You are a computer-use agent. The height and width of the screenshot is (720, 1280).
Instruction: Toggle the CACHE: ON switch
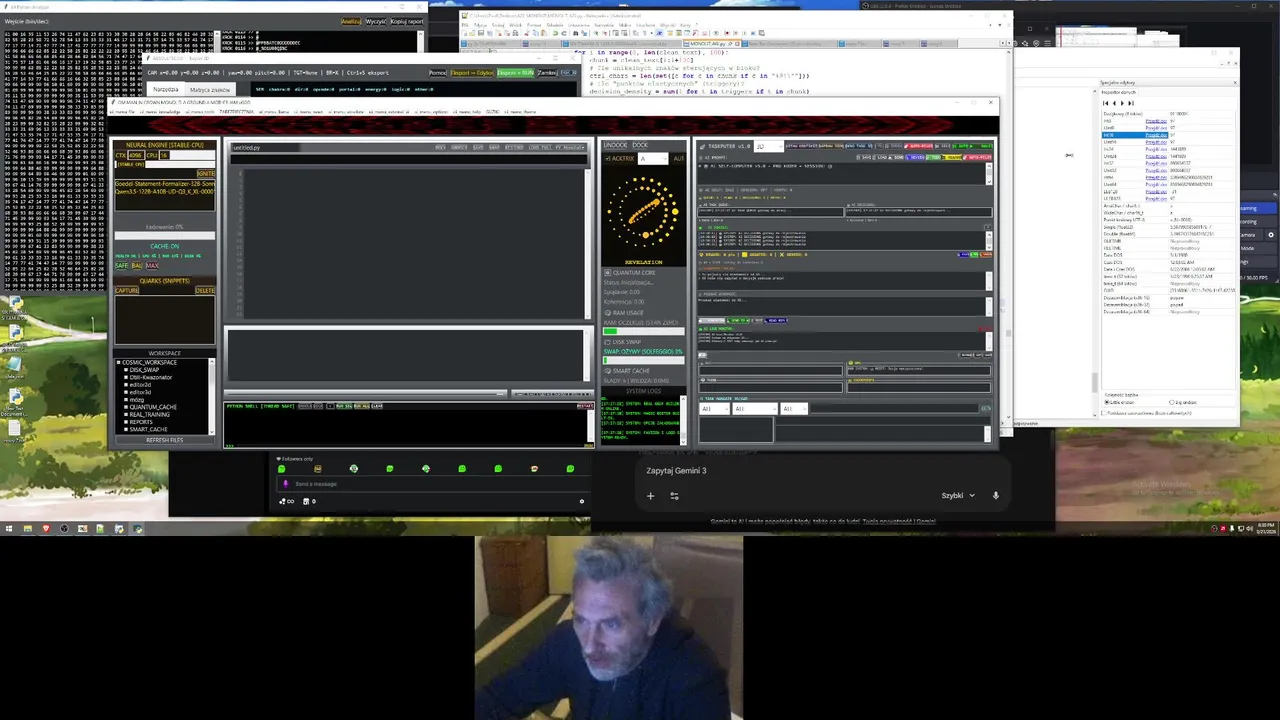click(164, 246)
